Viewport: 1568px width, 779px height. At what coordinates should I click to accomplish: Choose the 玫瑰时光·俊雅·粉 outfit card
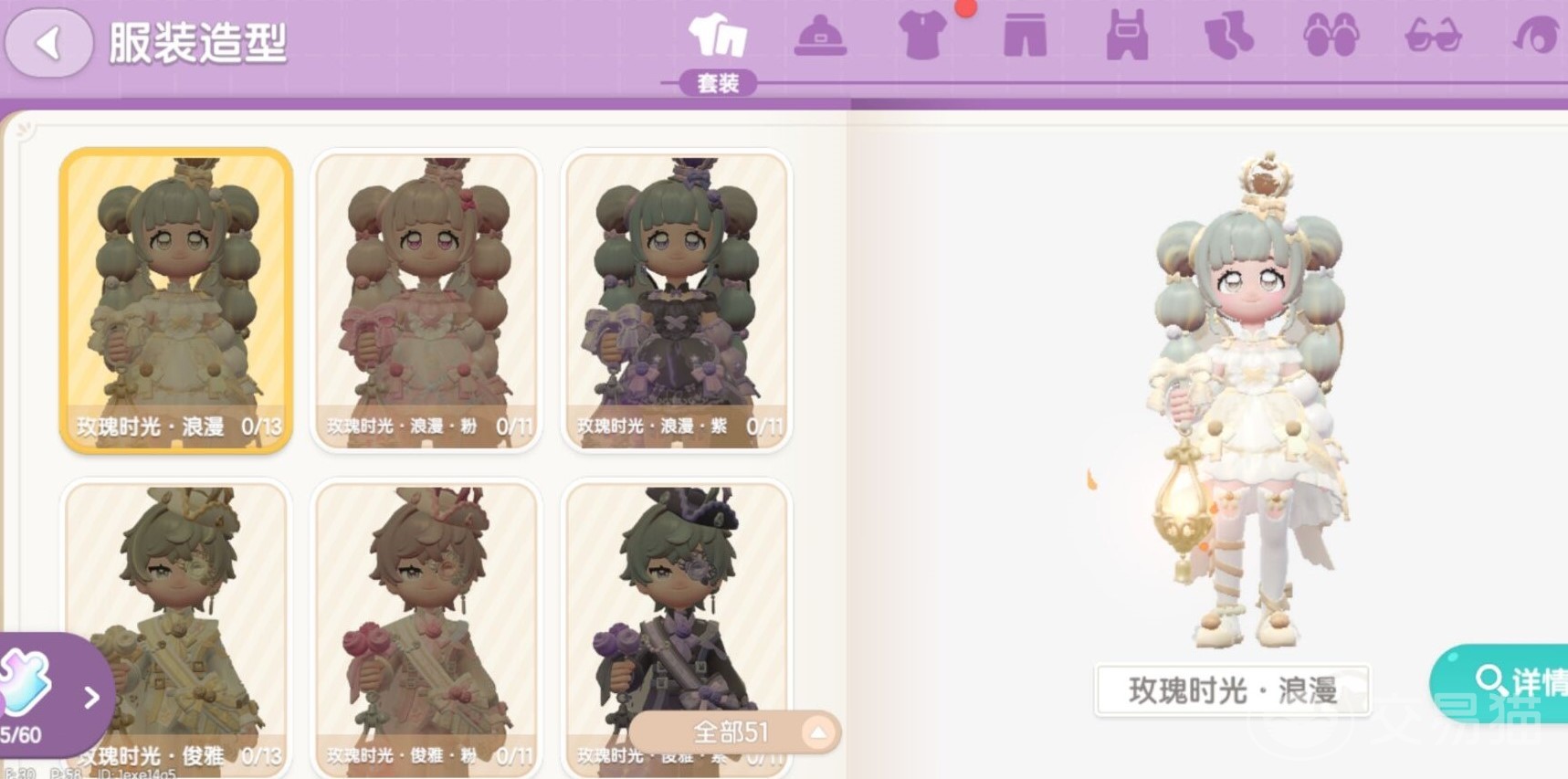click(426, 628)
